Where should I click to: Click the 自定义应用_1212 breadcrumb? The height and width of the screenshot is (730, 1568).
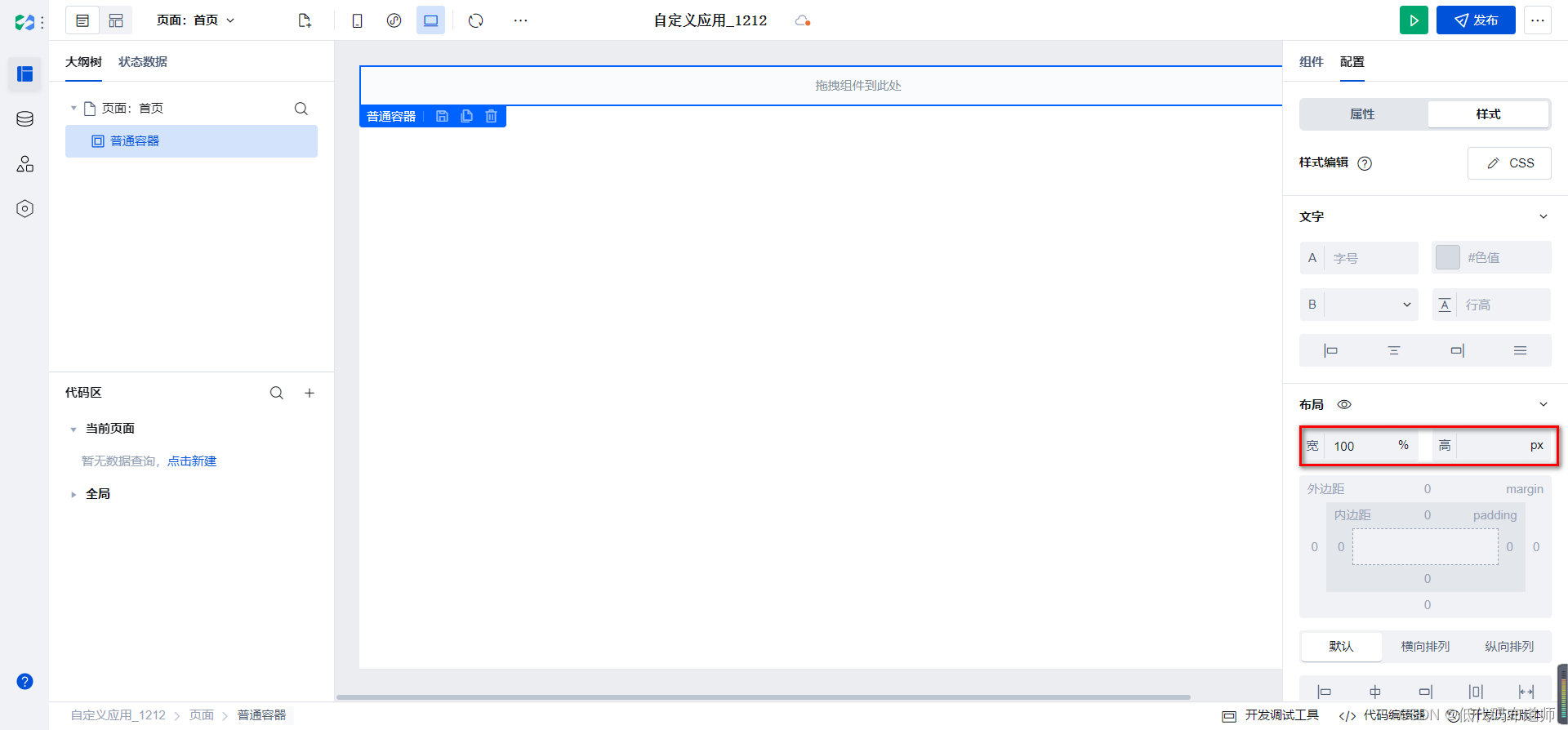click(118, 715)
